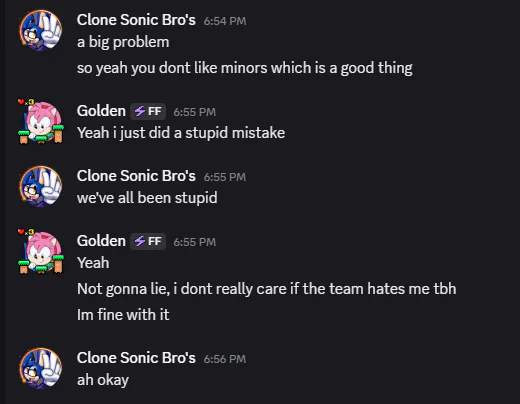The image size is (520, 404).
Task: Click the 6:56 PM timestamp
Action: coord(225,359)
